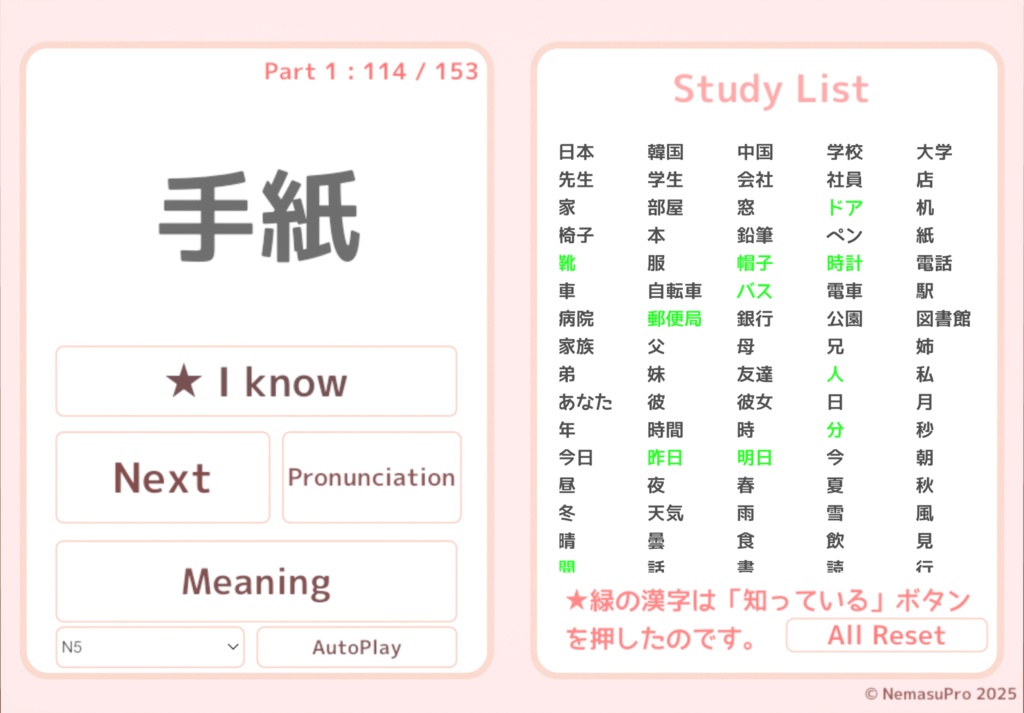Select 日本 in the Study List
The height and width of the screenshot is (713, 1024).
[x=576, y=152]
